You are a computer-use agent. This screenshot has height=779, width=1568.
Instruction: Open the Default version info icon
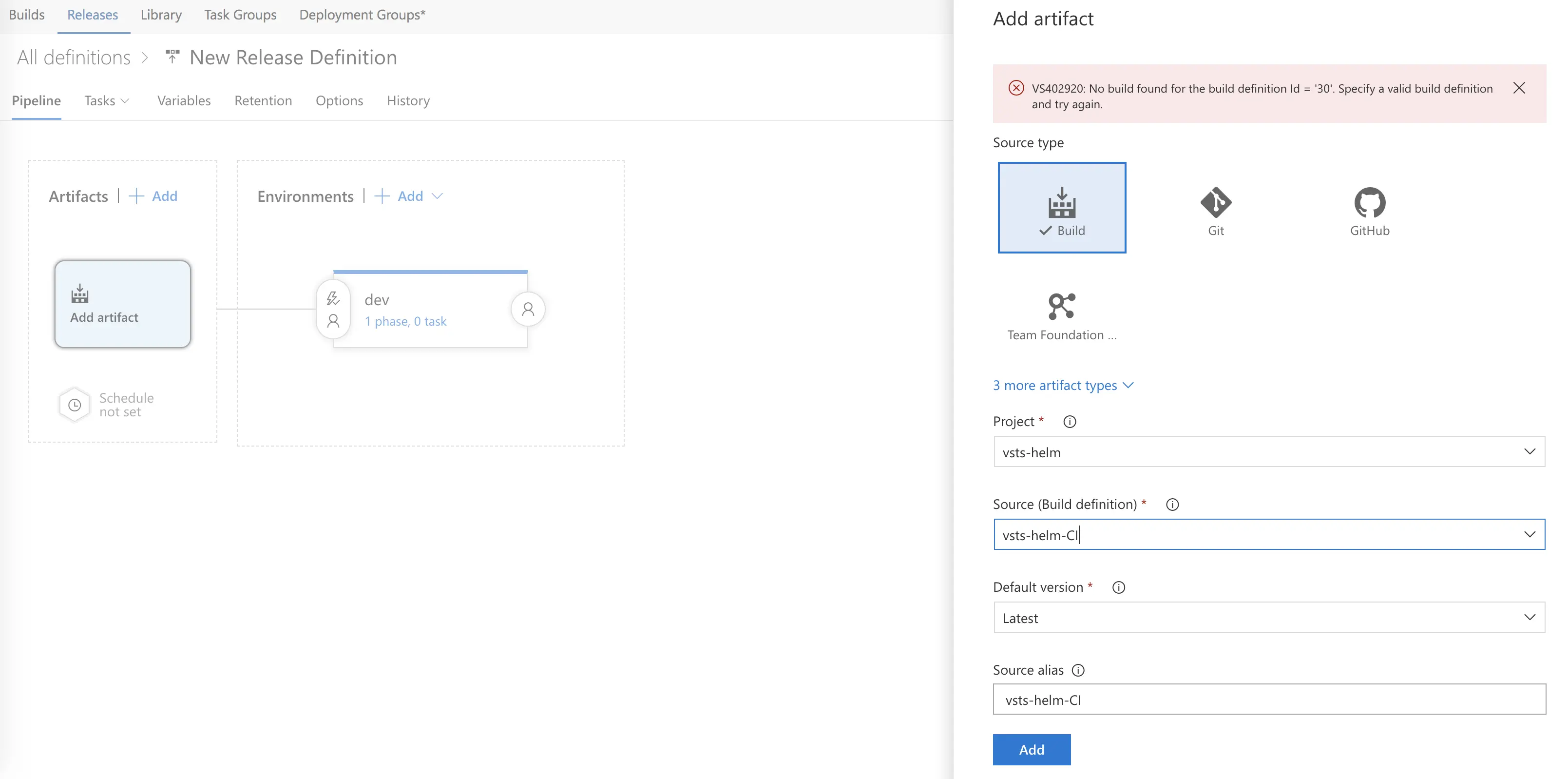pyautogui.click(x=1119, y=587)
